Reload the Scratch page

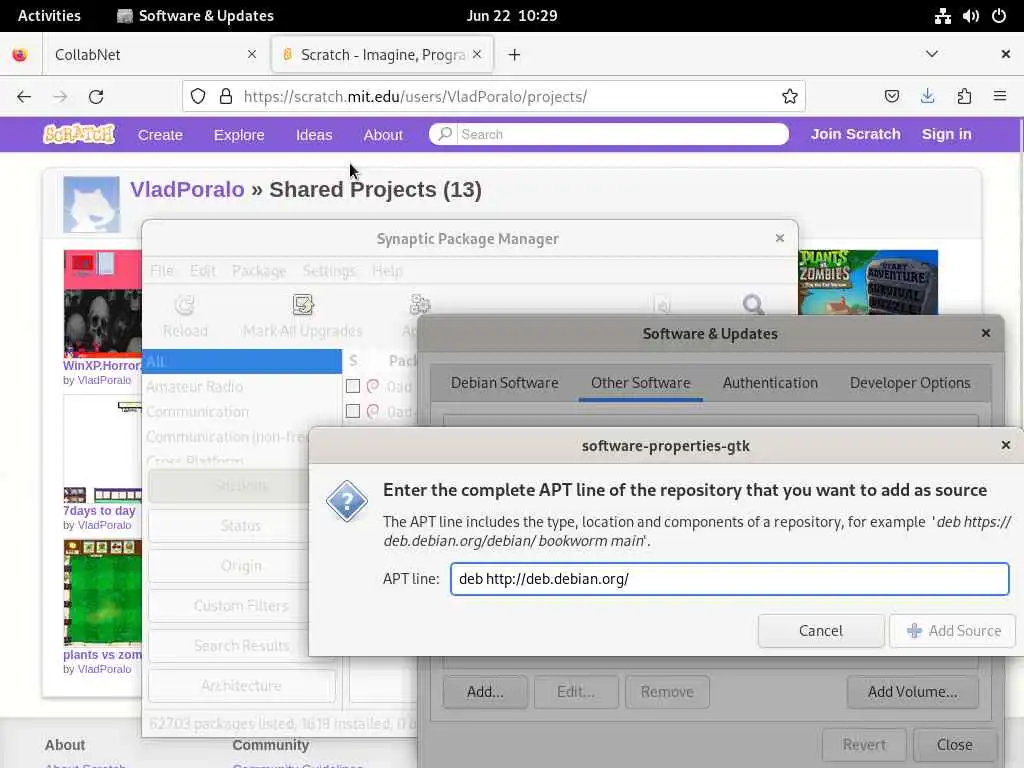coord(96,97)
